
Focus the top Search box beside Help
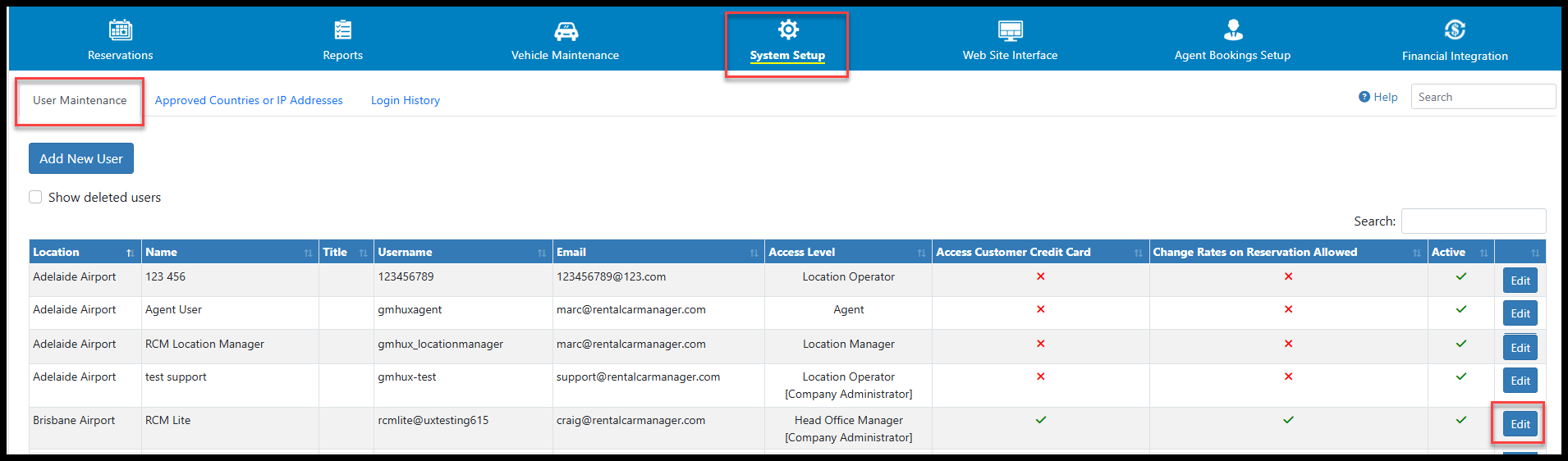pyautogui.click(x=1482, y=97)
